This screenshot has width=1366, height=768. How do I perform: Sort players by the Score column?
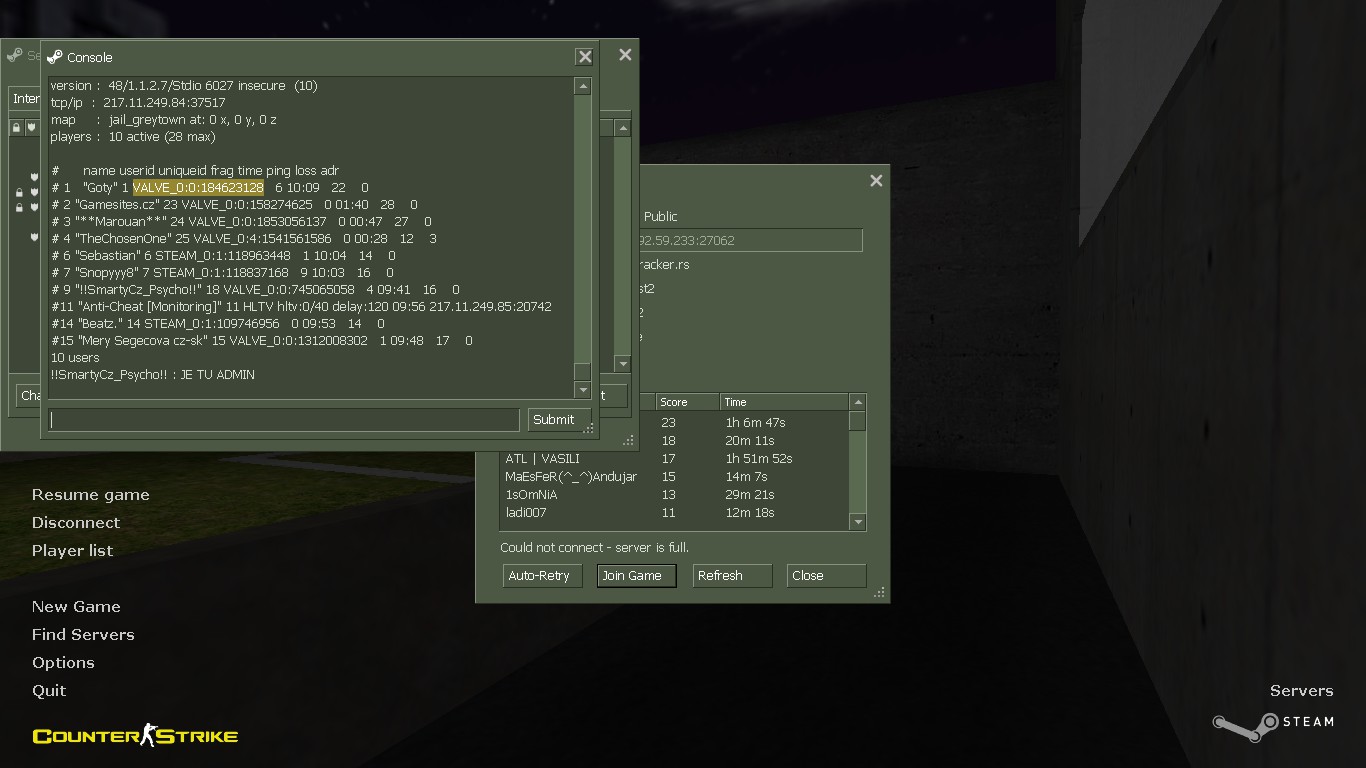687,402
